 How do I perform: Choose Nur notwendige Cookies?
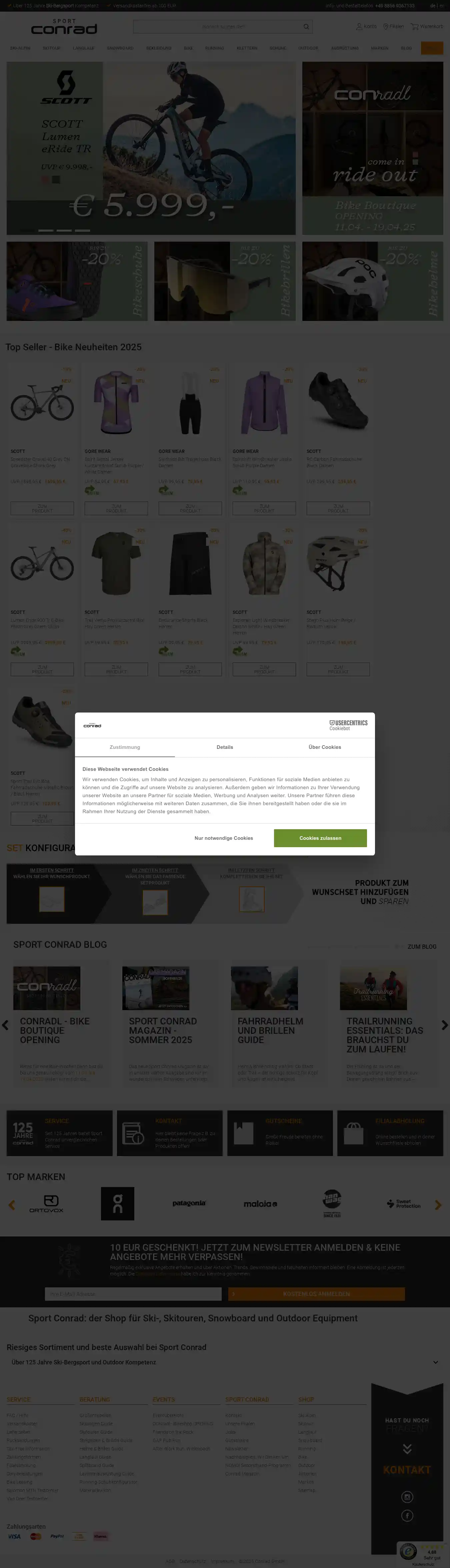(223, 837)
